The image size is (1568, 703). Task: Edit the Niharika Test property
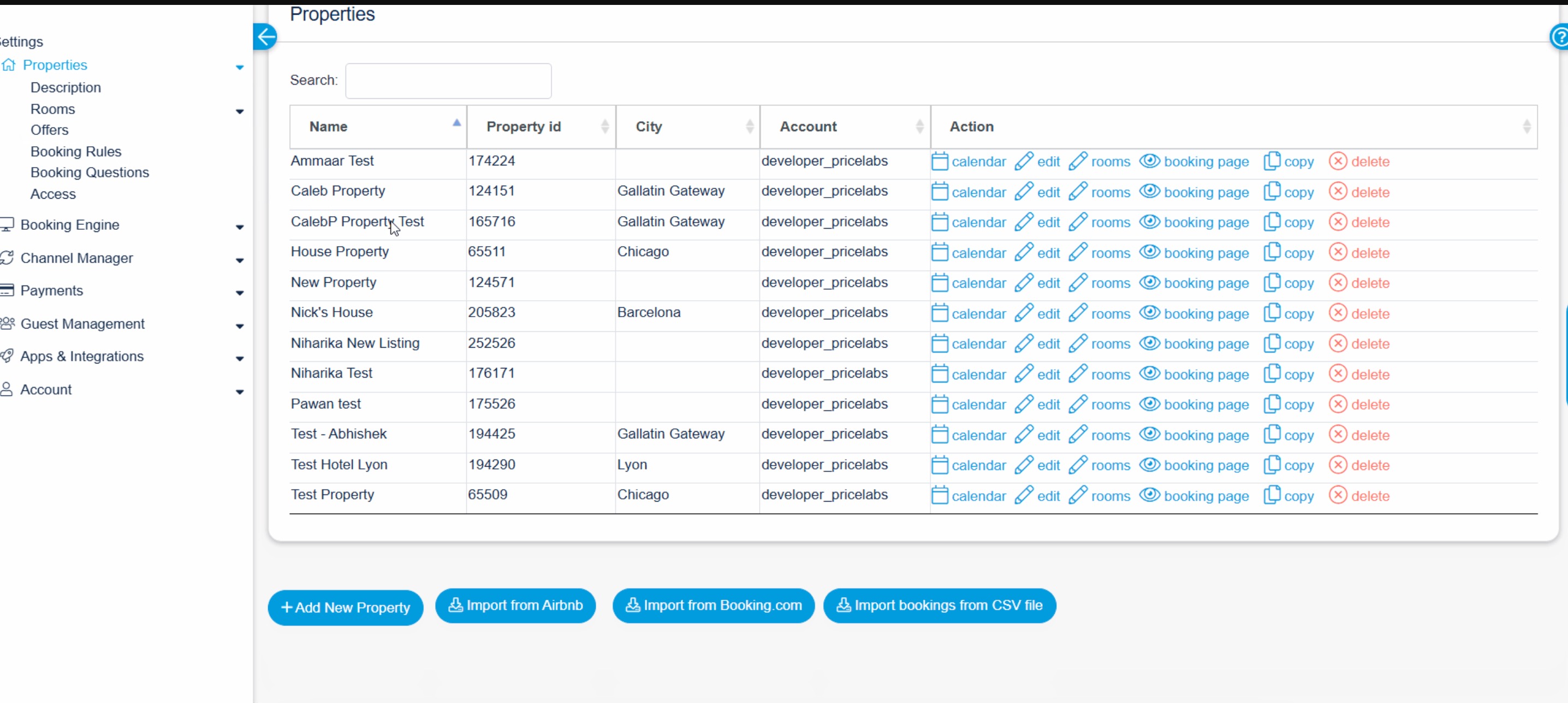[x=1037, y=374]
